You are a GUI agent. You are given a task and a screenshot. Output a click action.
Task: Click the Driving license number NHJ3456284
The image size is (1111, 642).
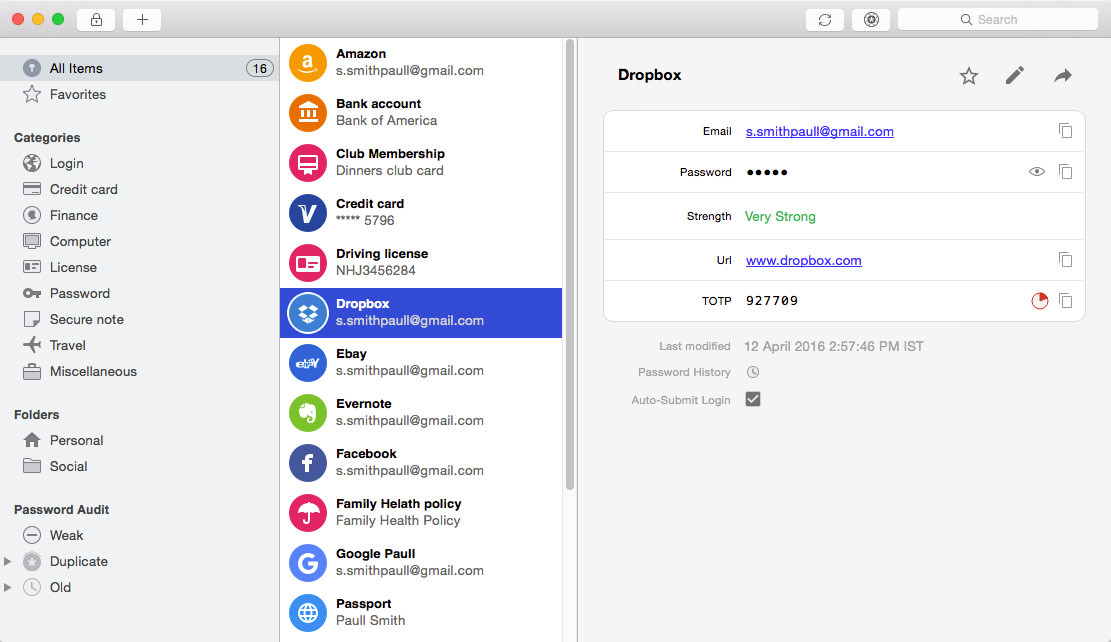pyautogui.click(x=376, y=271)
